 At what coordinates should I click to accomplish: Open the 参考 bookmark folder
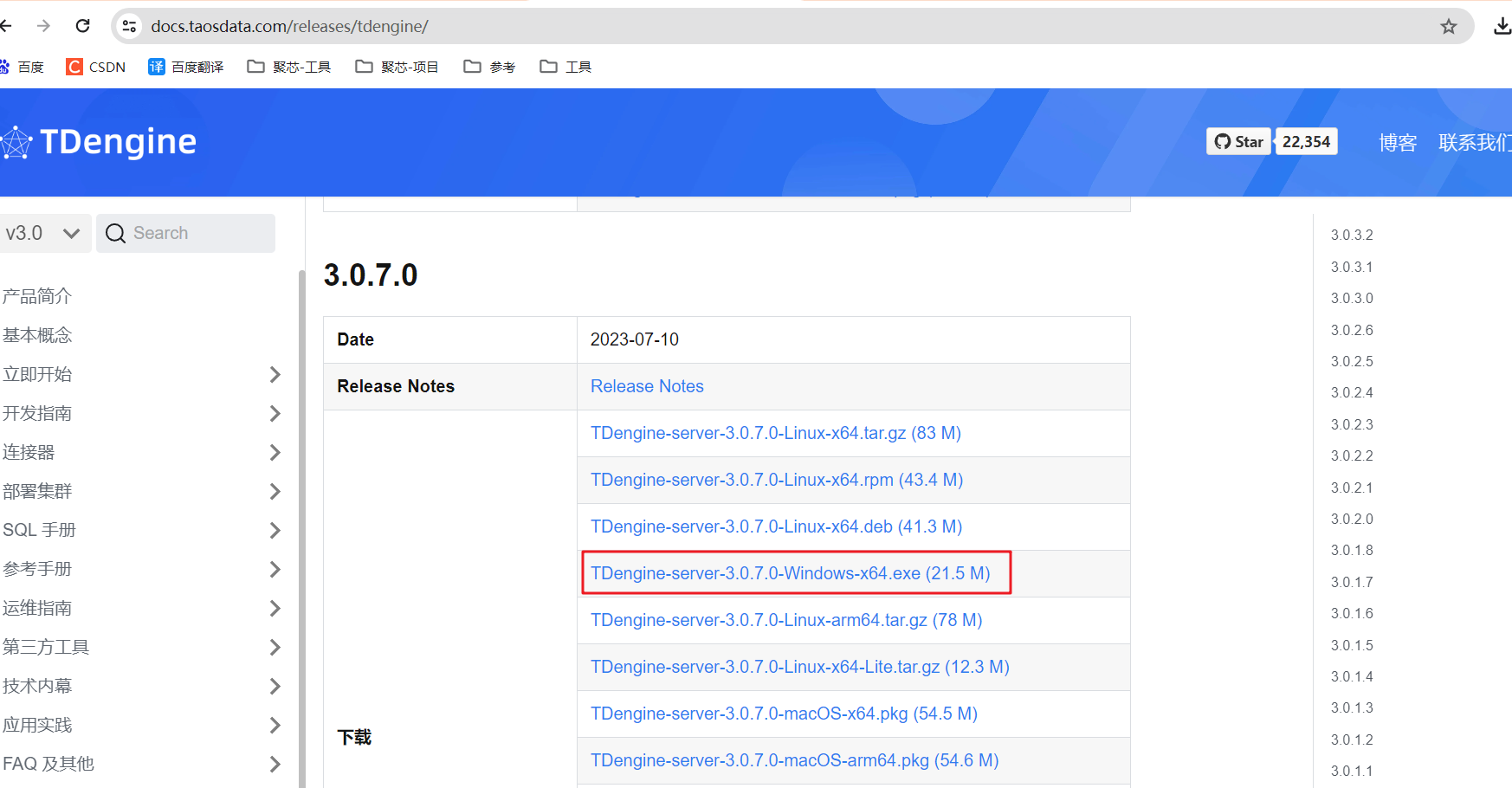(490, 67)
